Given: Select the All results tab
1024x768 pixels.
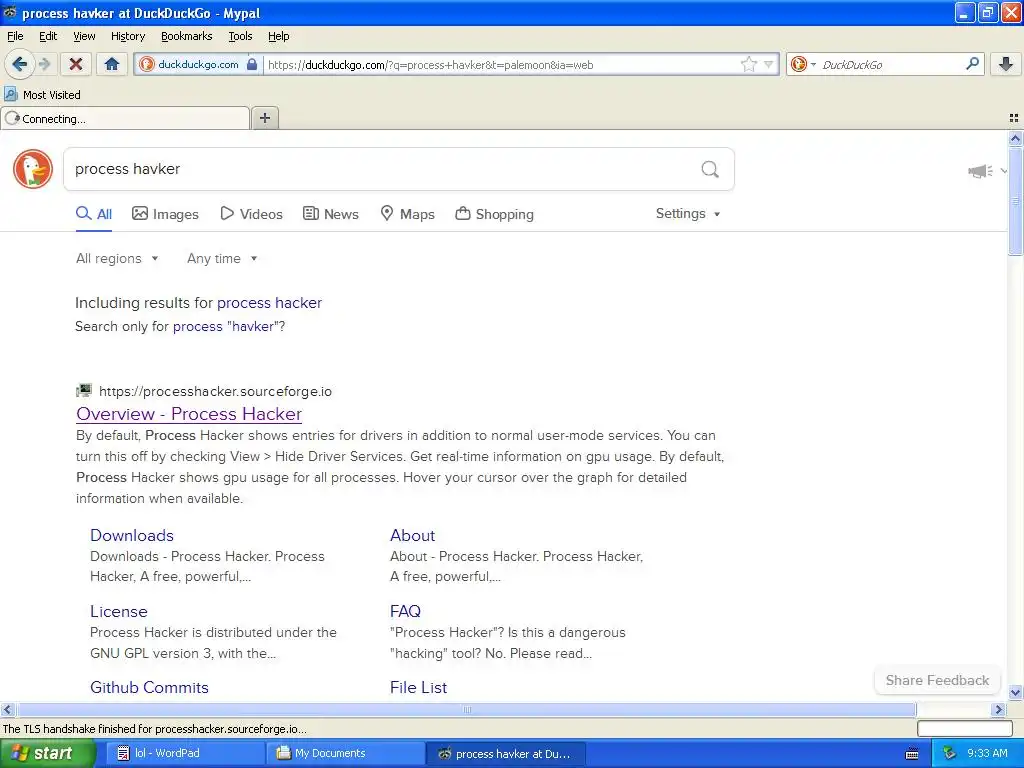Looking at the screenshot, I should pyautogui.click(x=94, y=214).
